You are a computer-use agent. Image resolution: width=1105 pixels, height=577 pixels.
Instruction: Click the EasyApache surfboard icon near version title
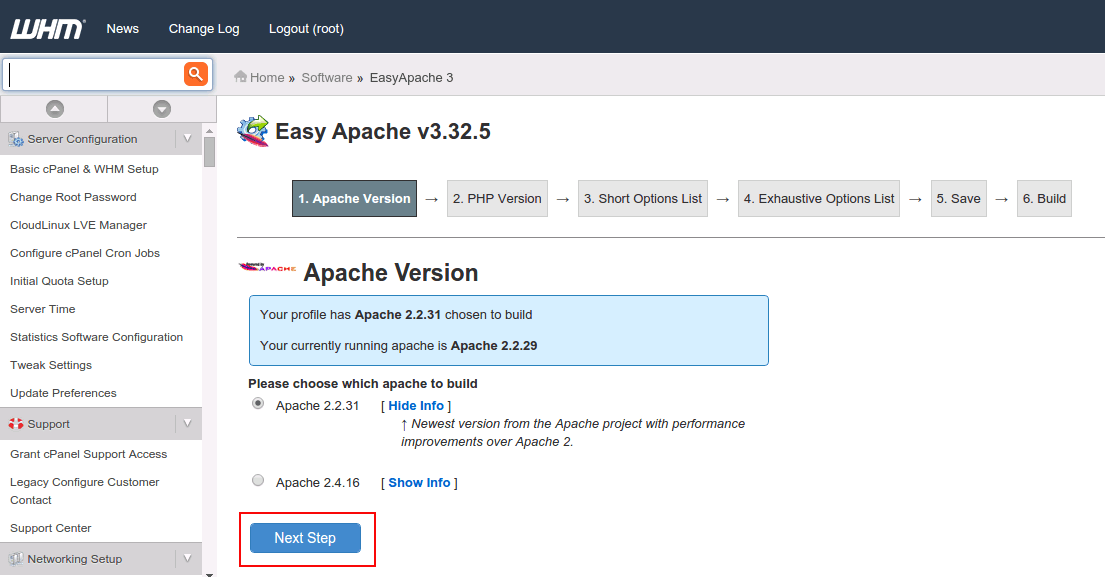point(253,131)
